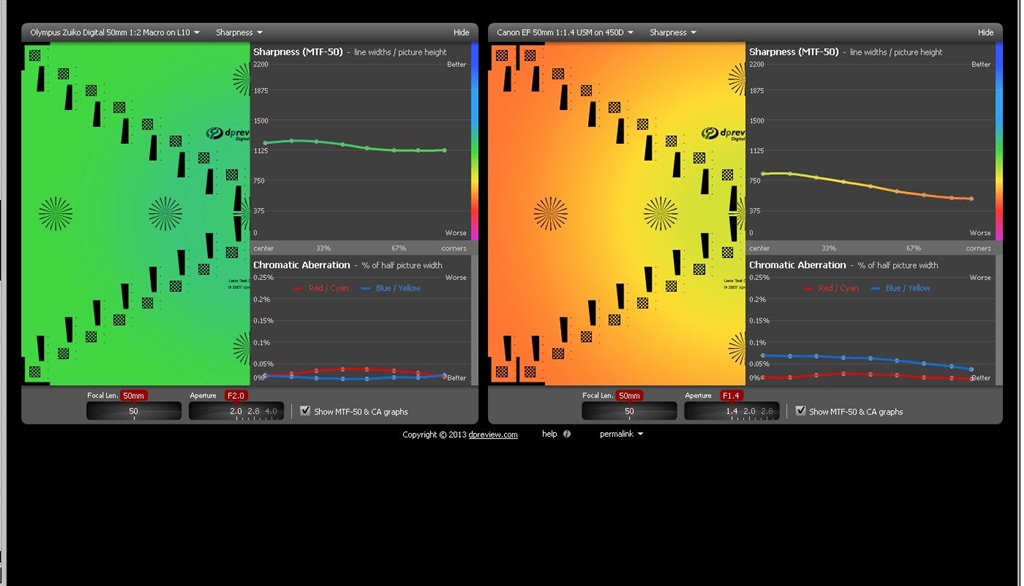This screenshot has height=586, width=1024.
Task: Click Blue / Yellow legend in Canon panel
Action: 901,288
